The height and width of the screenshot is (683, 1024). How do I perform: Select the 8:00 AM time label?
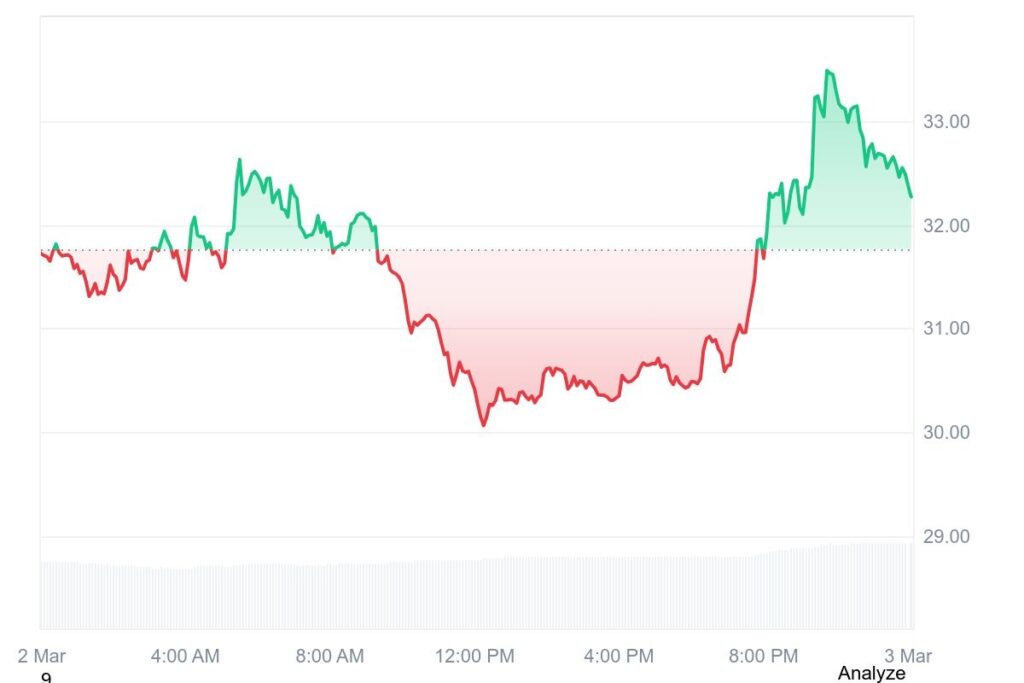(x=330, y=656)
